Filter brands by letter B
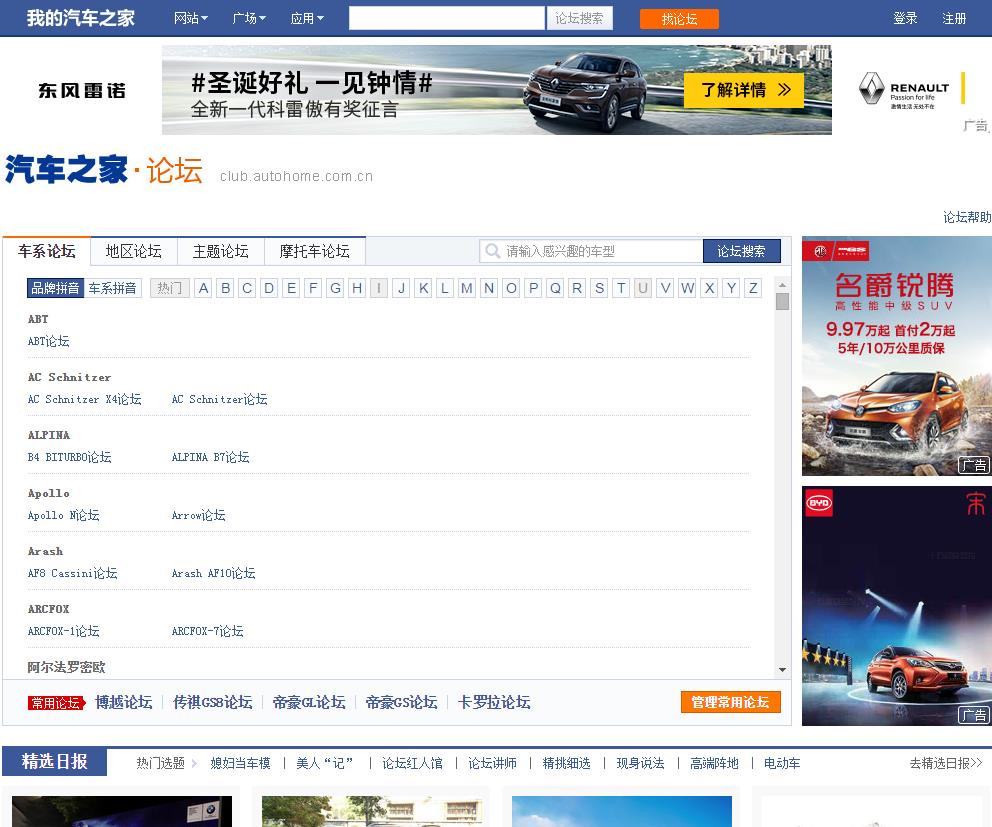 [225, 288]
